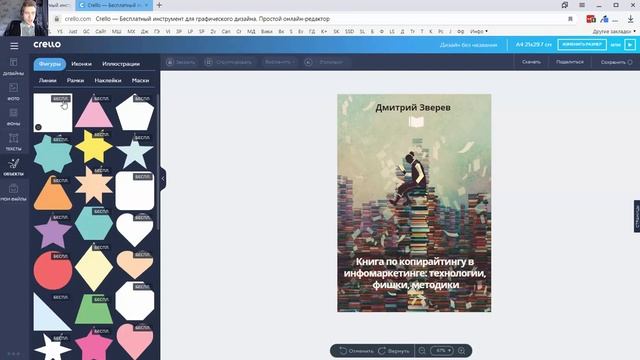
Task: Open the pages tab on right edge
Action: click(x=637, y=216)
